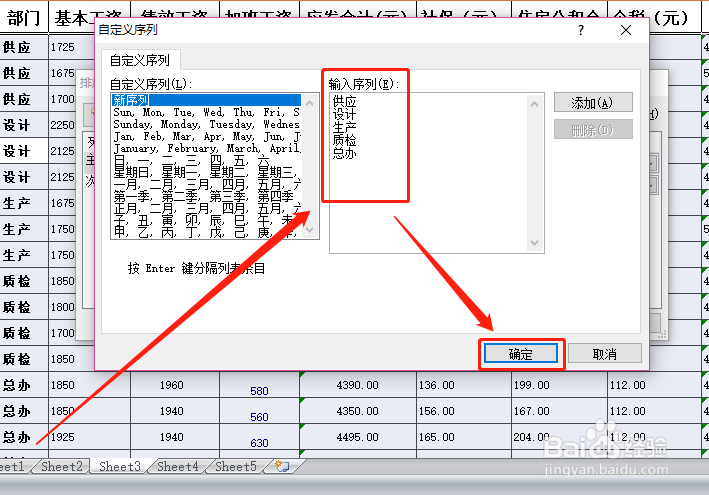
Task: Select the 一月, 二月, 三月 entry
Action: [x=207, y=184]
